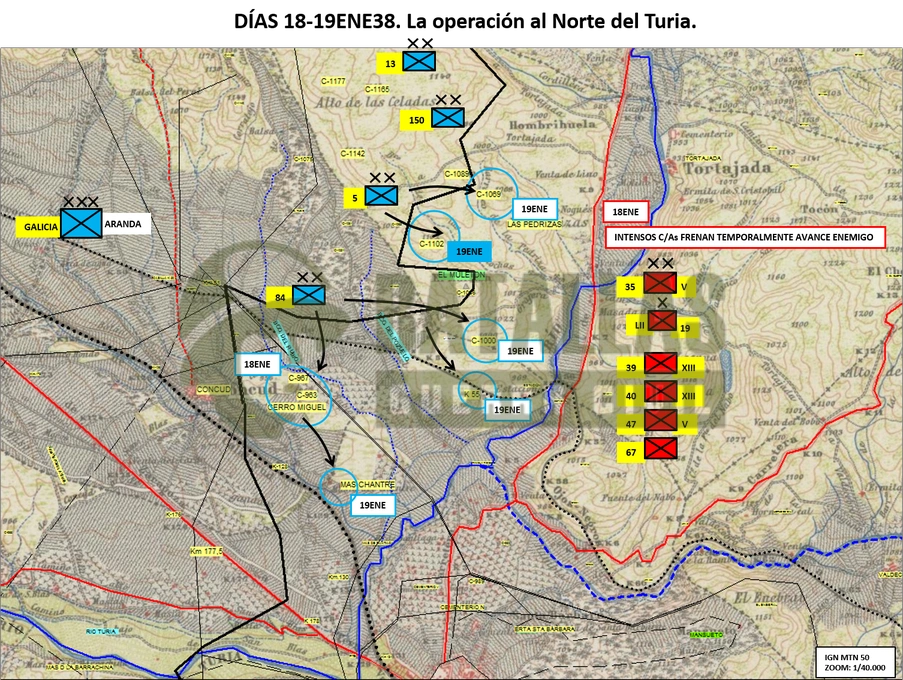Click the green EL MULETON label
Screen dimensions: 903x680
462,275
